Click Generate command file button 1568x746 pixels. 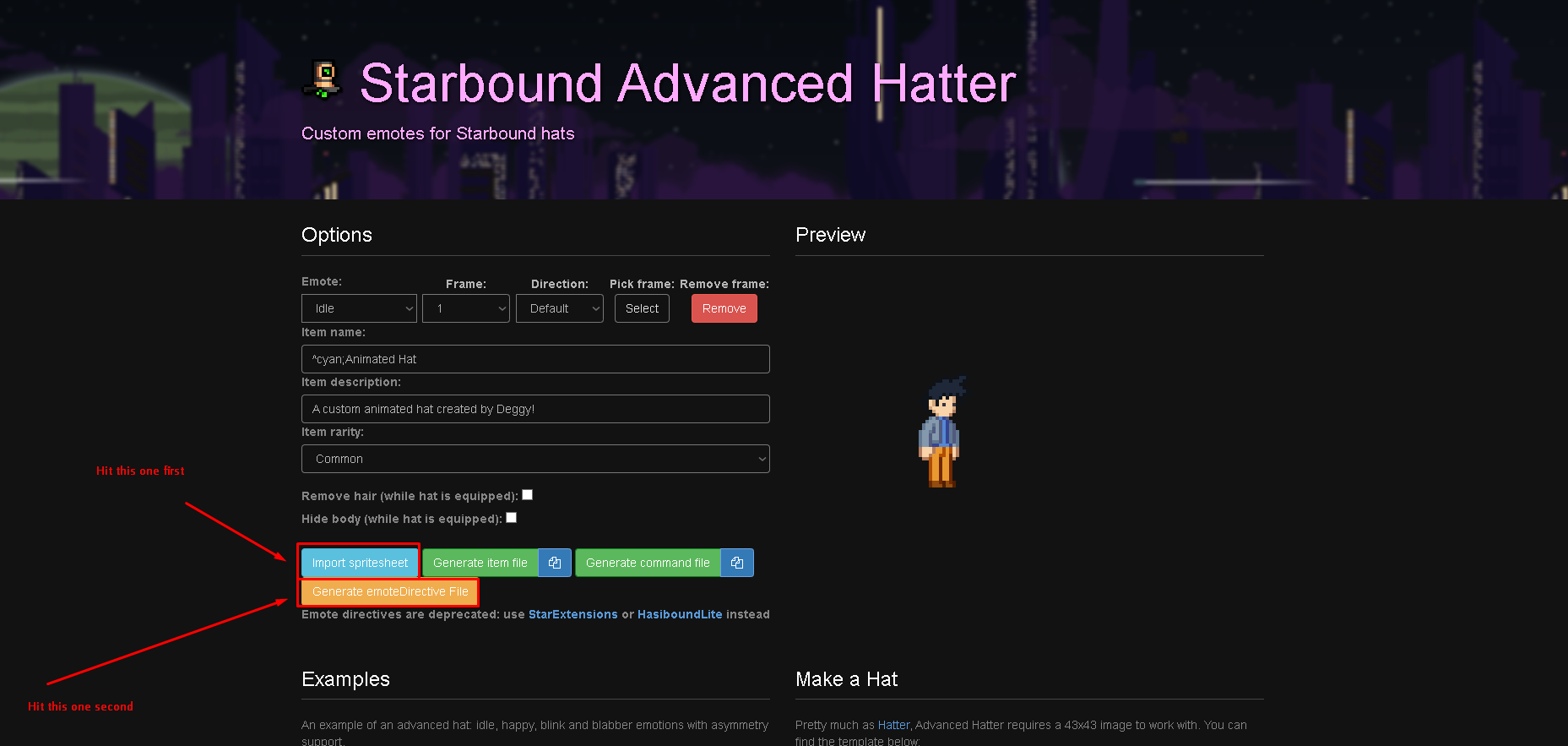pyautogui.click(x=648, y=563)
